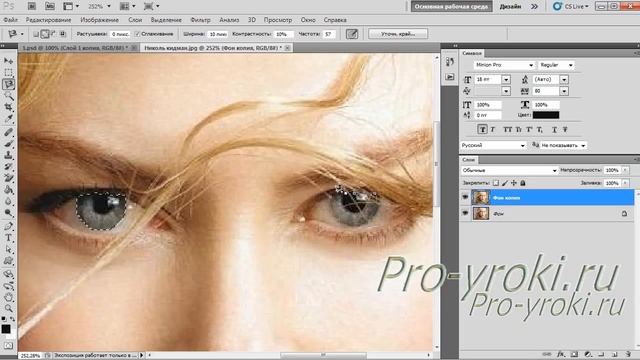
Task: Toggle Quick Mask mode at toolbox bottom
Action: pos(8,345)
